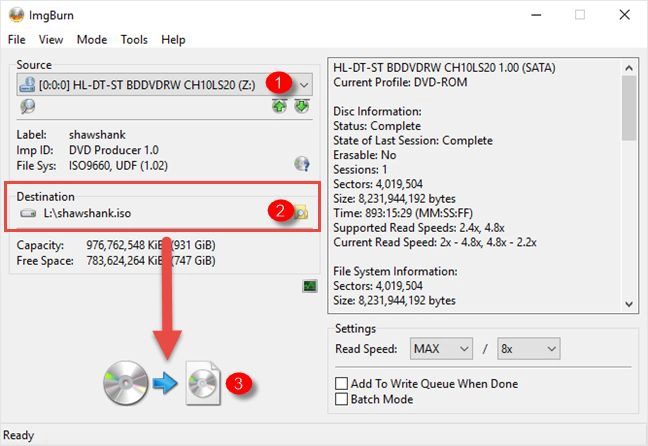
Task: Click info panel scroll up arrow
Action: click(x=629, y=68)
